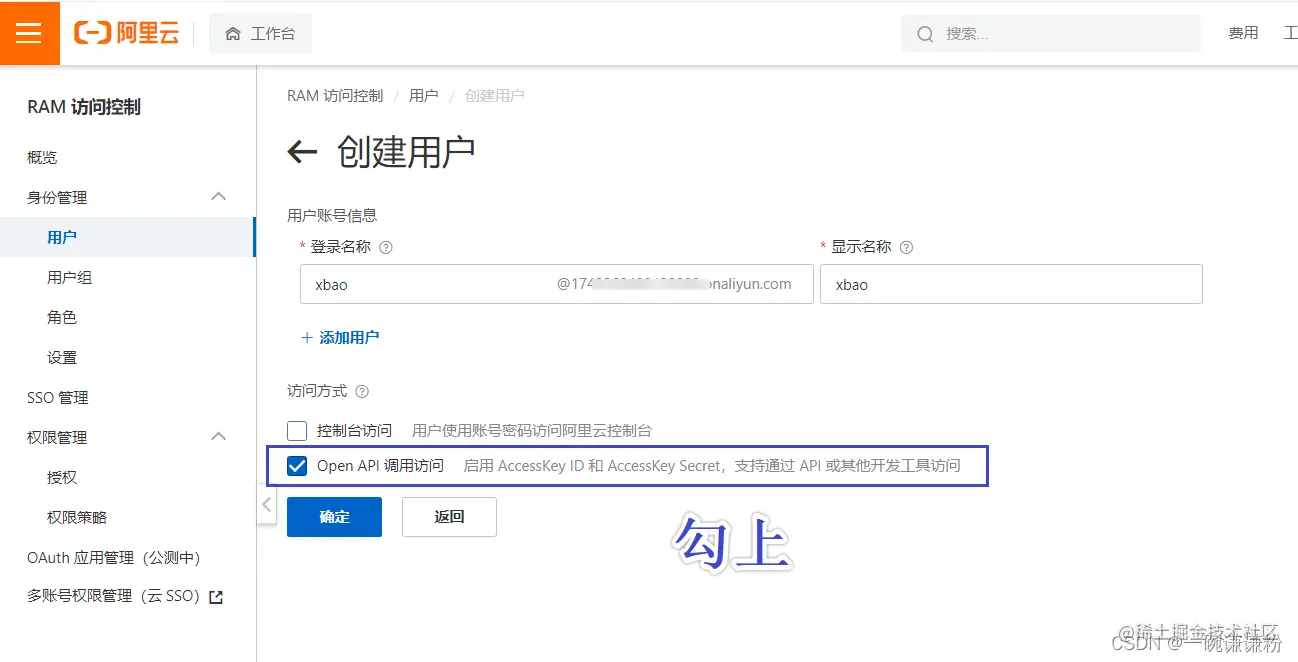Click the blue 确定 button
This screenshot has height=662, width=1298.
(x=334, y=517)
